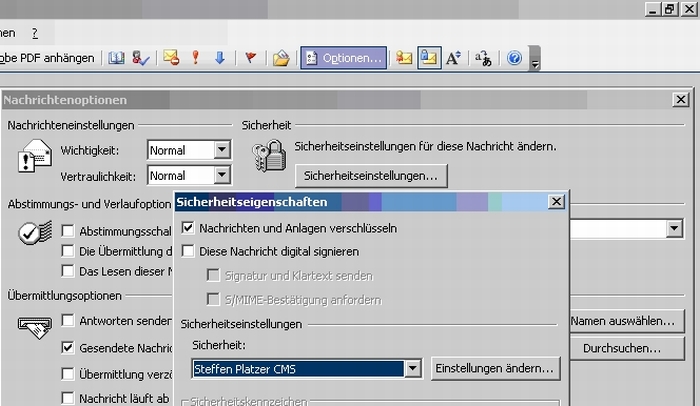
Task: Click the font size A icon
Action: tap(453, 58)
